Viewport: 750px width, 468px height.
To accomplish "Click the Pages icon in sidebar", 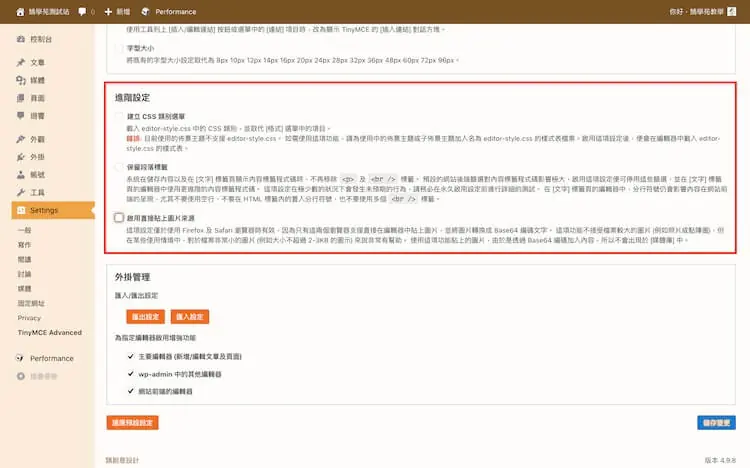I will [21, 98].
